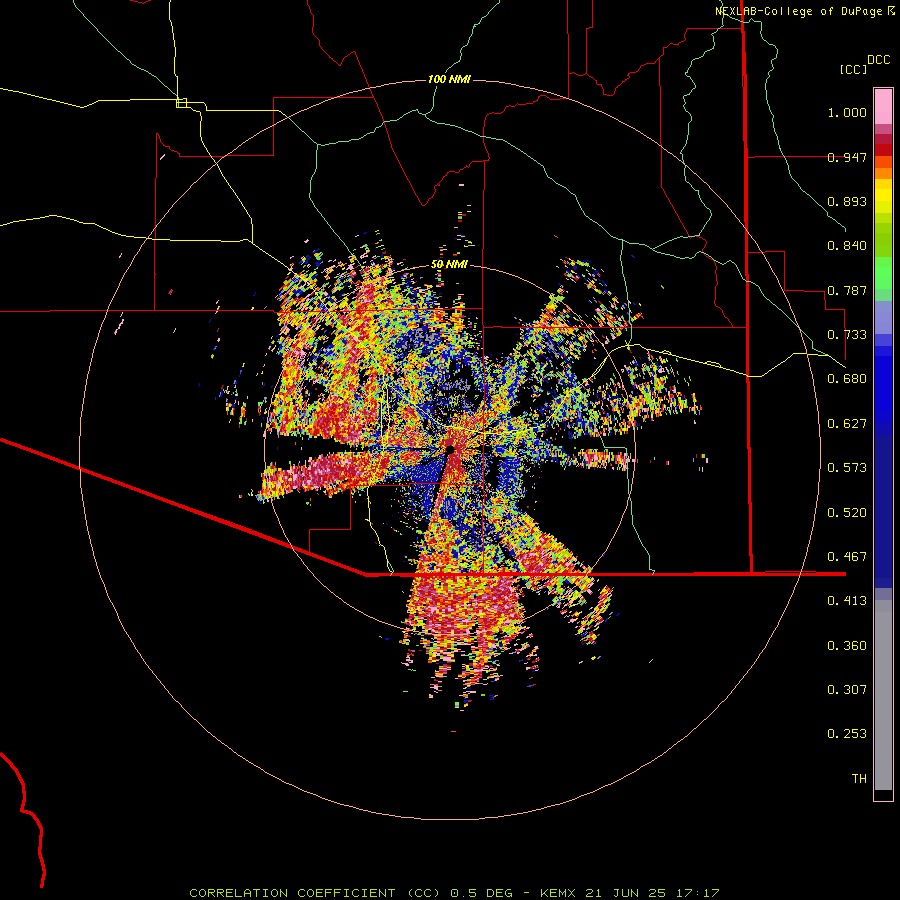Click the 0.947 scale value
Viewport: 900px width, 900px height.
[x=847, y=157]
